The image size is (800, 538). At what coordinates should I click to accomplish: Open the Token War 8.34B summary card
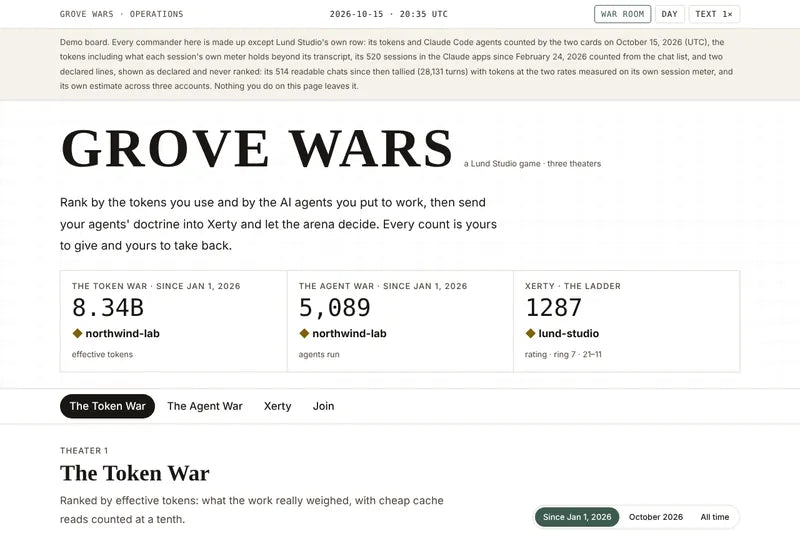[173, 321]
